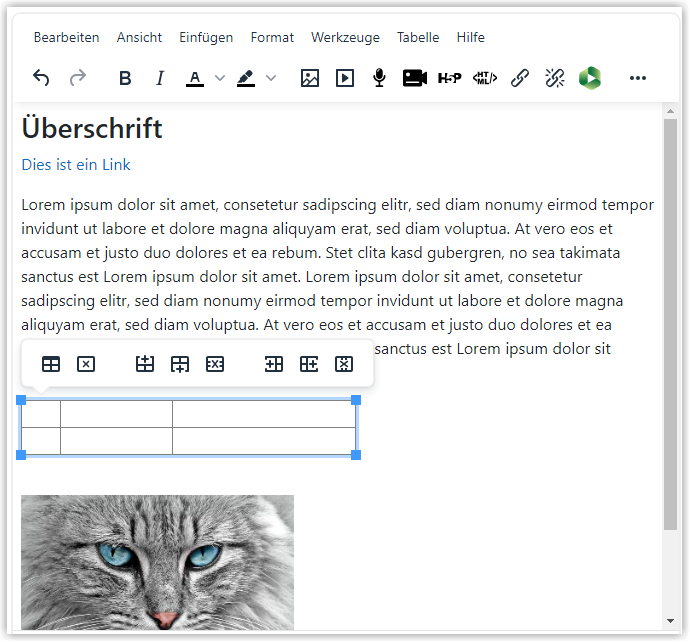Insert row after in the table toolbar

[180, 364]
